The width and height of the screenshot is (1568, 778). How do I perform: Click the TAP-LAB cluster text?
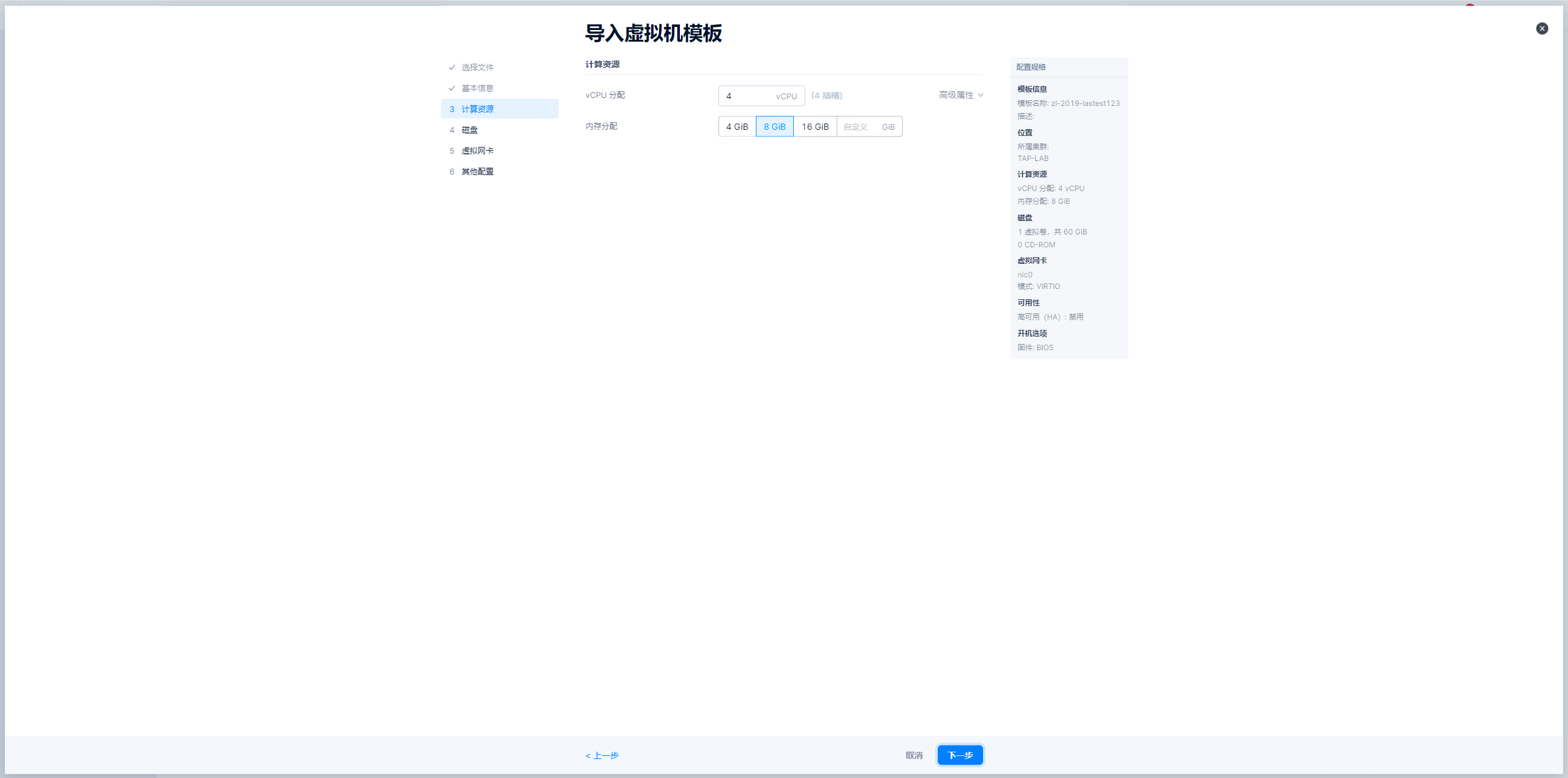pyautogui.click(x=1033, y=159)
